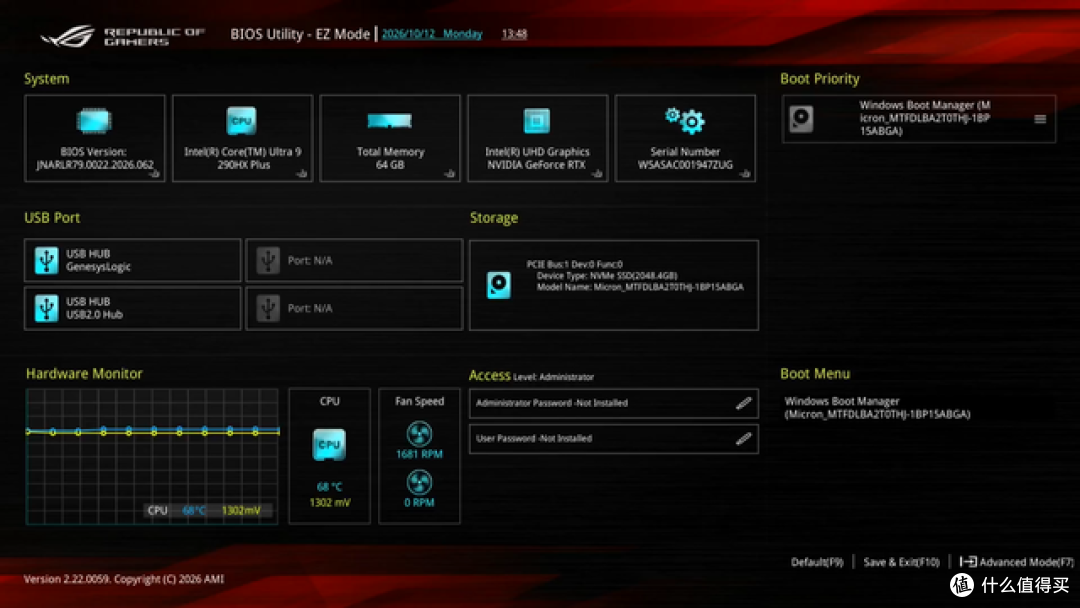Viewport: 1080px width, 608px height.
Task: Edit Administrator Password with pencil icon
Action: [743, 403]
